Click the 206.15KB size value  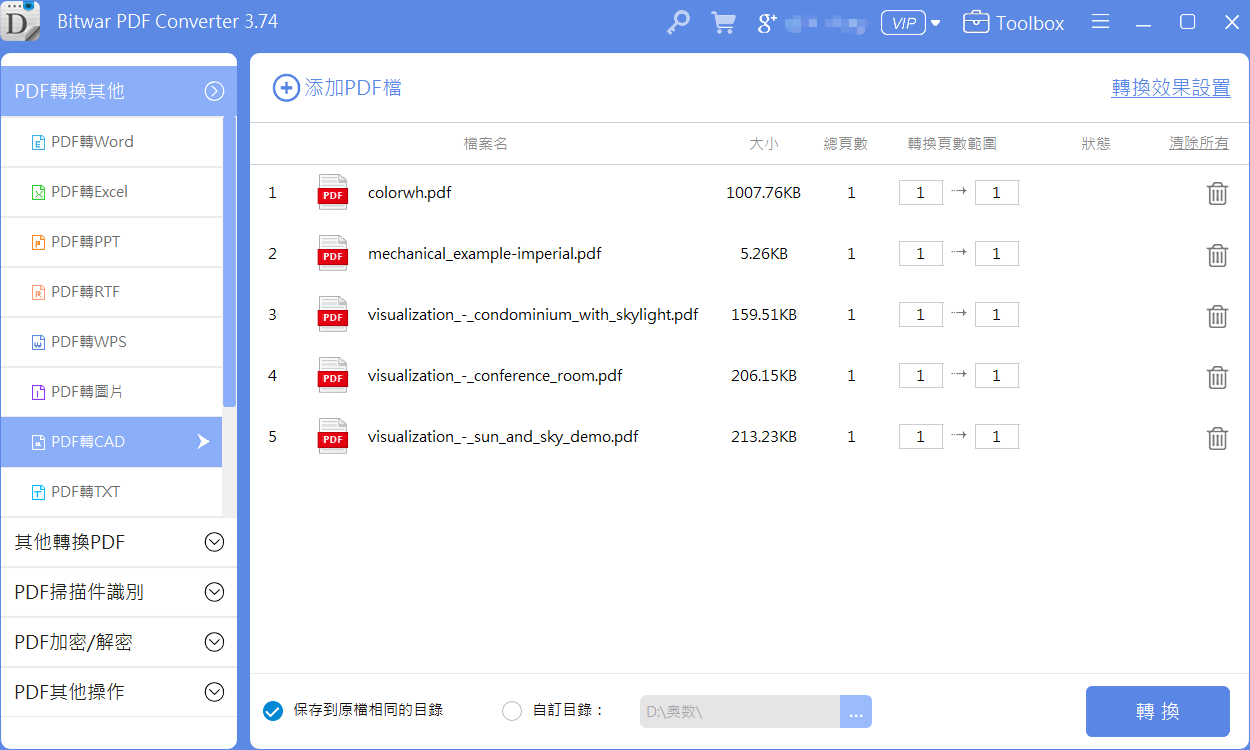tap(764, 376)
